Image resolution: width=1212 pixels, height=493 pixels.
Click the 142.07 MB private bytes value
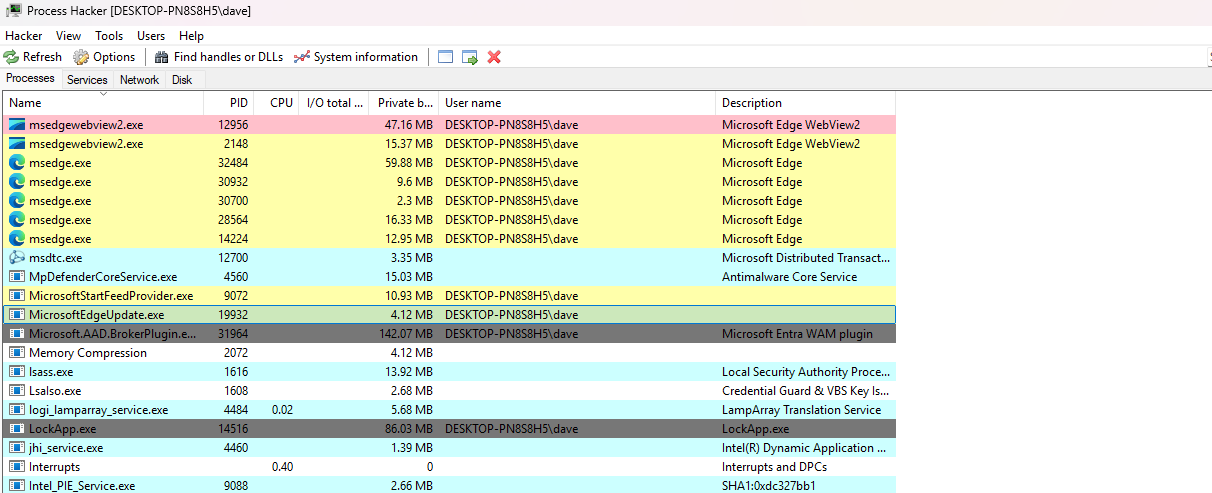[x=405, y=334]
